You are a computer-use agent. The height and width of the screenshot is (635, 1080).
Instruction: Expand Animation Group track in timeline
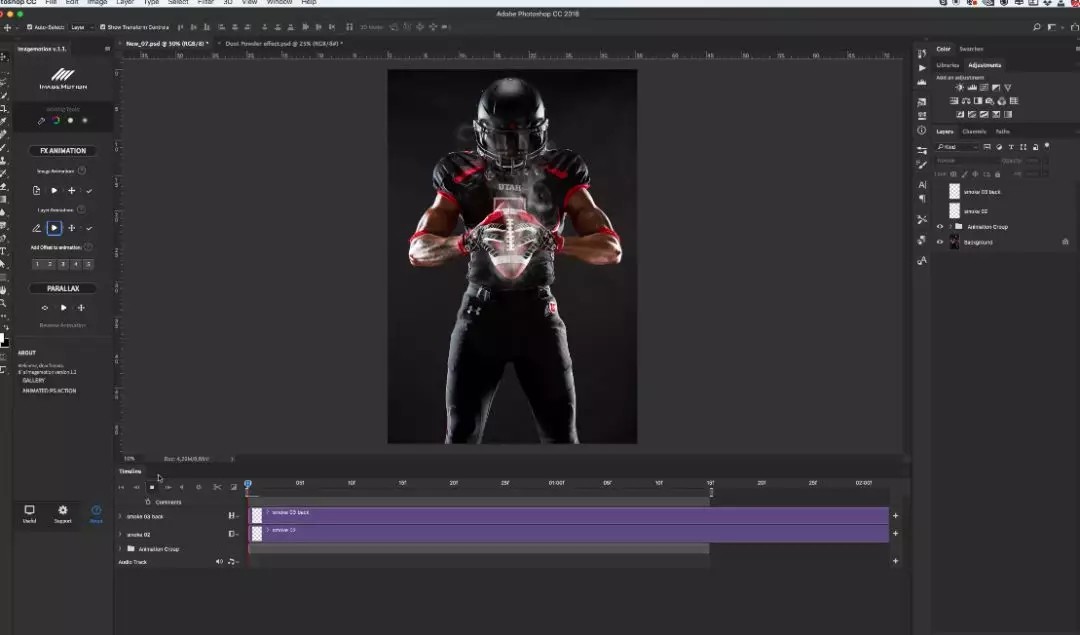121,549
